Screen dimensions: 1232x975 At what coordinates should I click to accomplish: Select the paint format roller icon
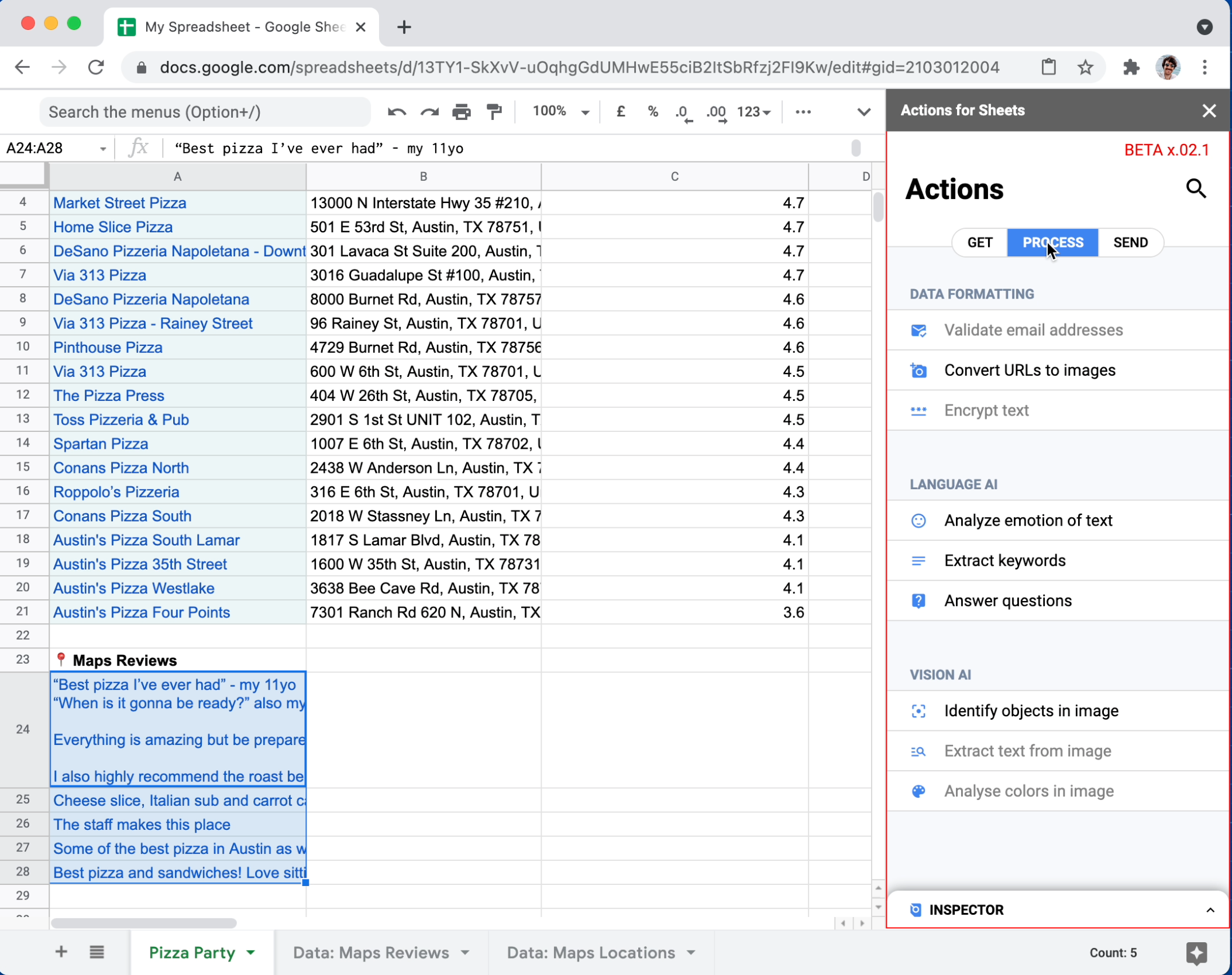tap(494, 112)
